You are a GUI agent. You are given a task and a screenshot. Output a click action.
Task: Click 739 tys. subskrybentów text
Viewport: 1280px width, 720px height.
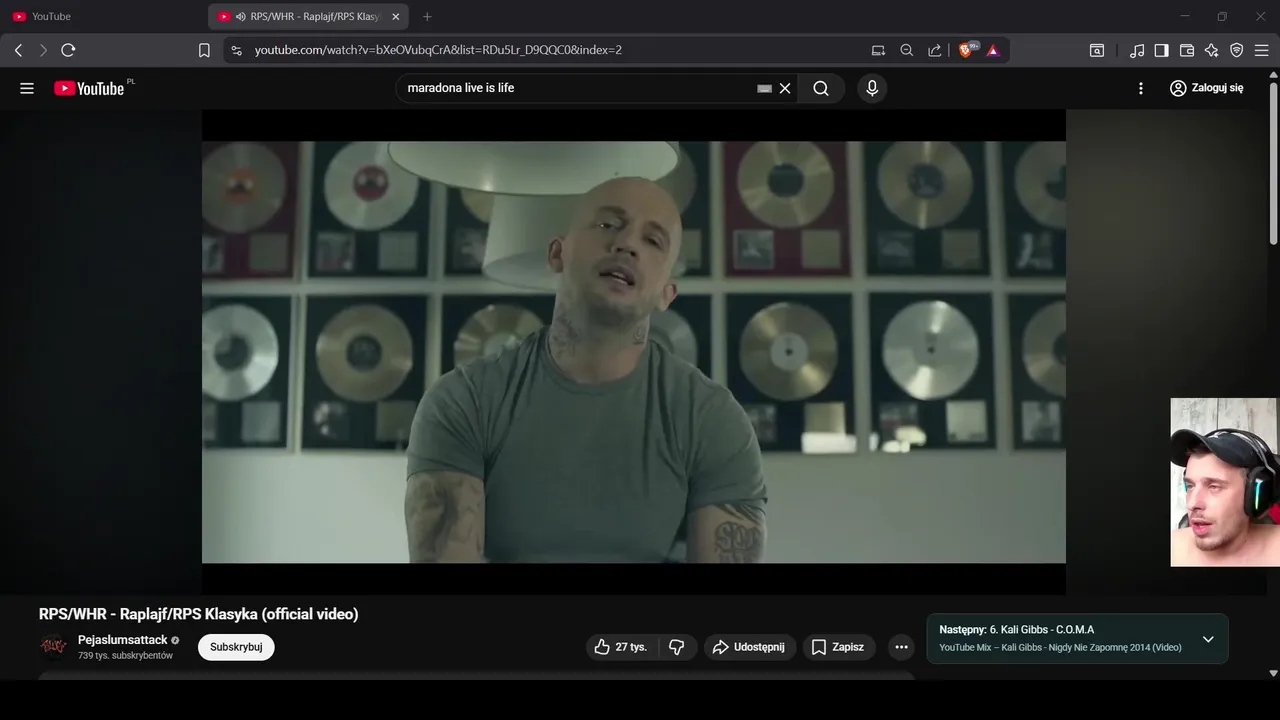[125, 656]
